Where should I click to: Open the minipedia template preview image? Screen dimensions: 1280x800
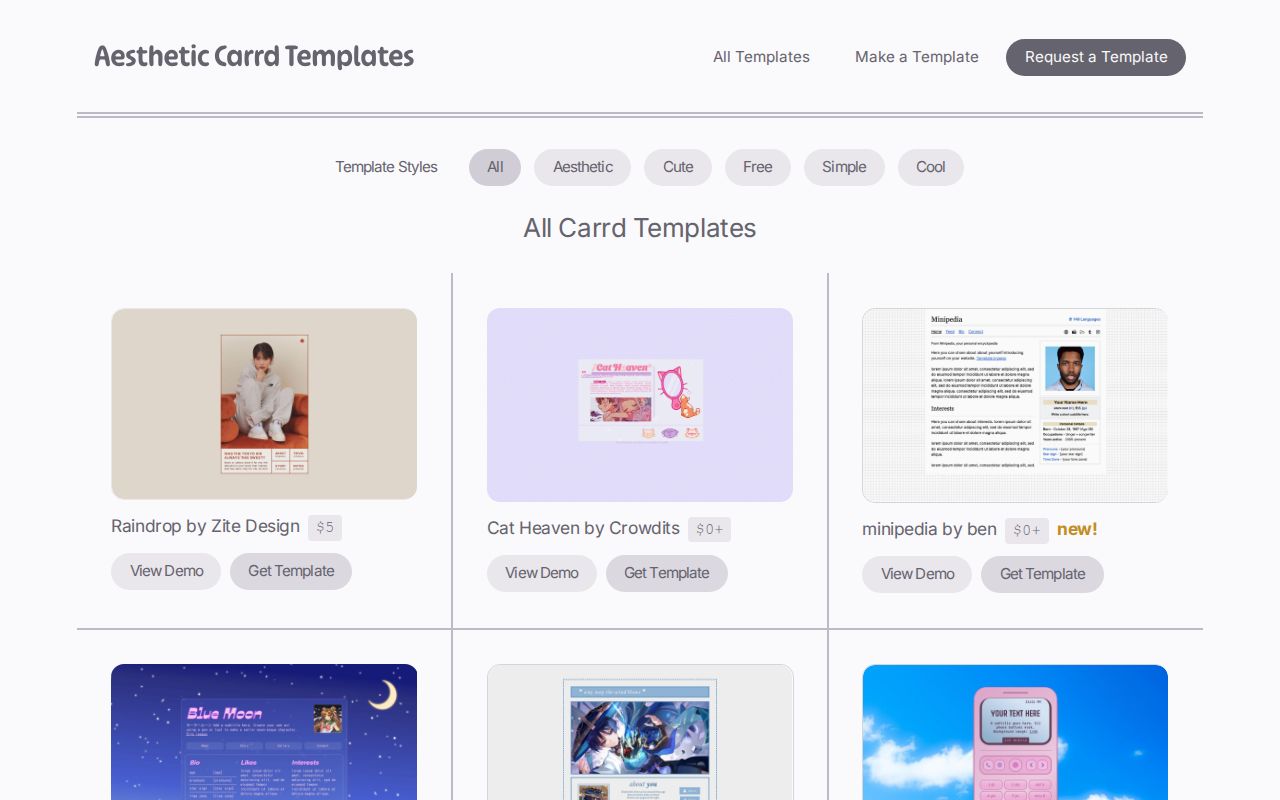1015,405
